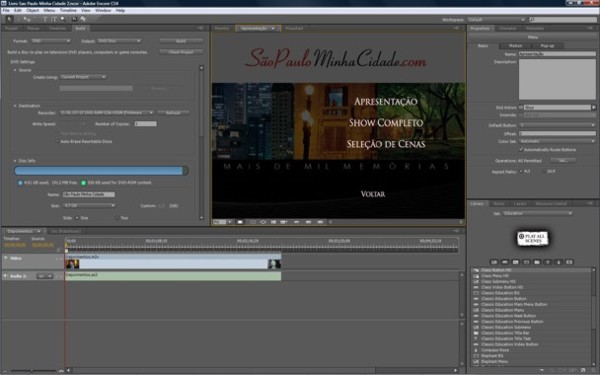Select the 16:9 aspect ratio radio
This screenshot has height=375, width=600.
[544, 171]
